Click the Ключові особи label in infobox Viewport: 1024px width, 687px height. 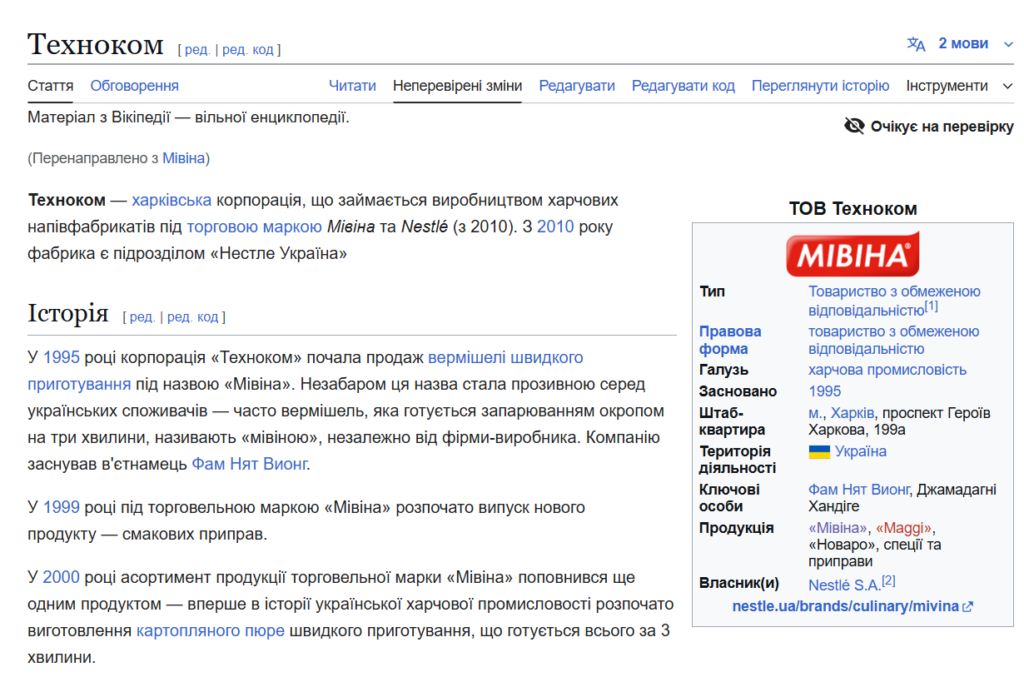(x=729, y=498)
